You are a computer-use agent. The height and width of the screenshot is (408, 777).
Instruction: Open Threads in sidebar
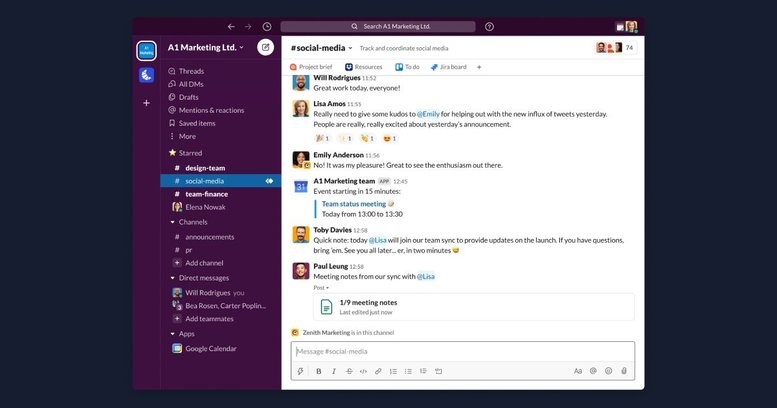(x=186, y=71)
